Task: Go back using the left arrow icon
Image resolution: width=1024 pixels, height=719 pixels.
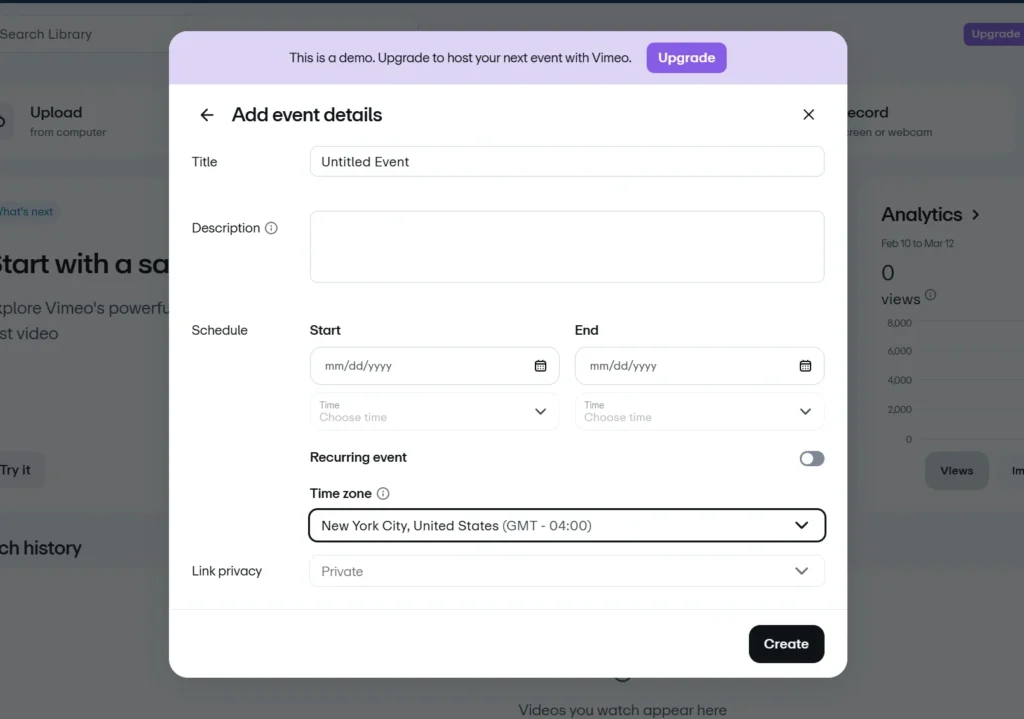Action: pos(206,115)
